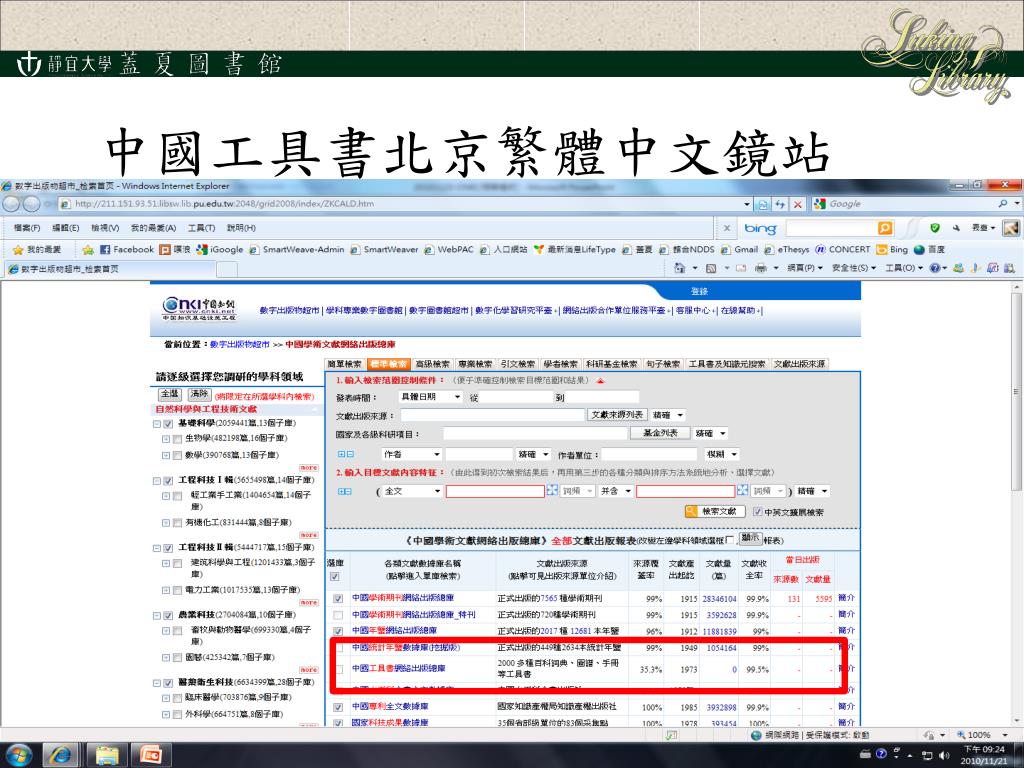Screen dimensions: 1024x768
Task: Click the 文獻來源列表 button
Action: (x=617, y=415)
